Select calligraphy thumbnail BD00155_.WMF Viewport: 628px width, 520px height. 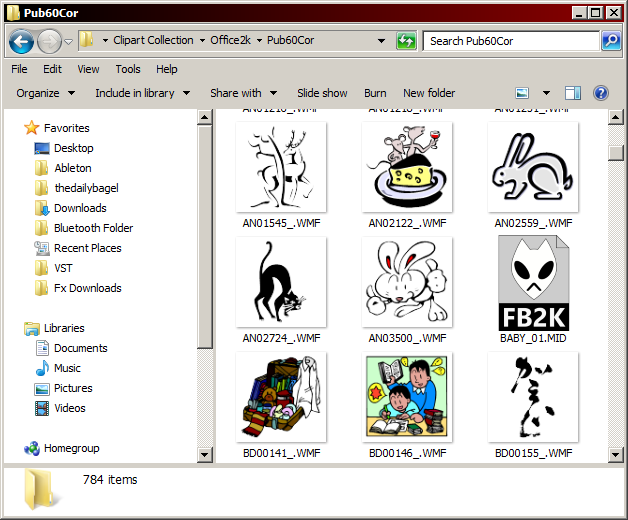(x=533, y=397)
